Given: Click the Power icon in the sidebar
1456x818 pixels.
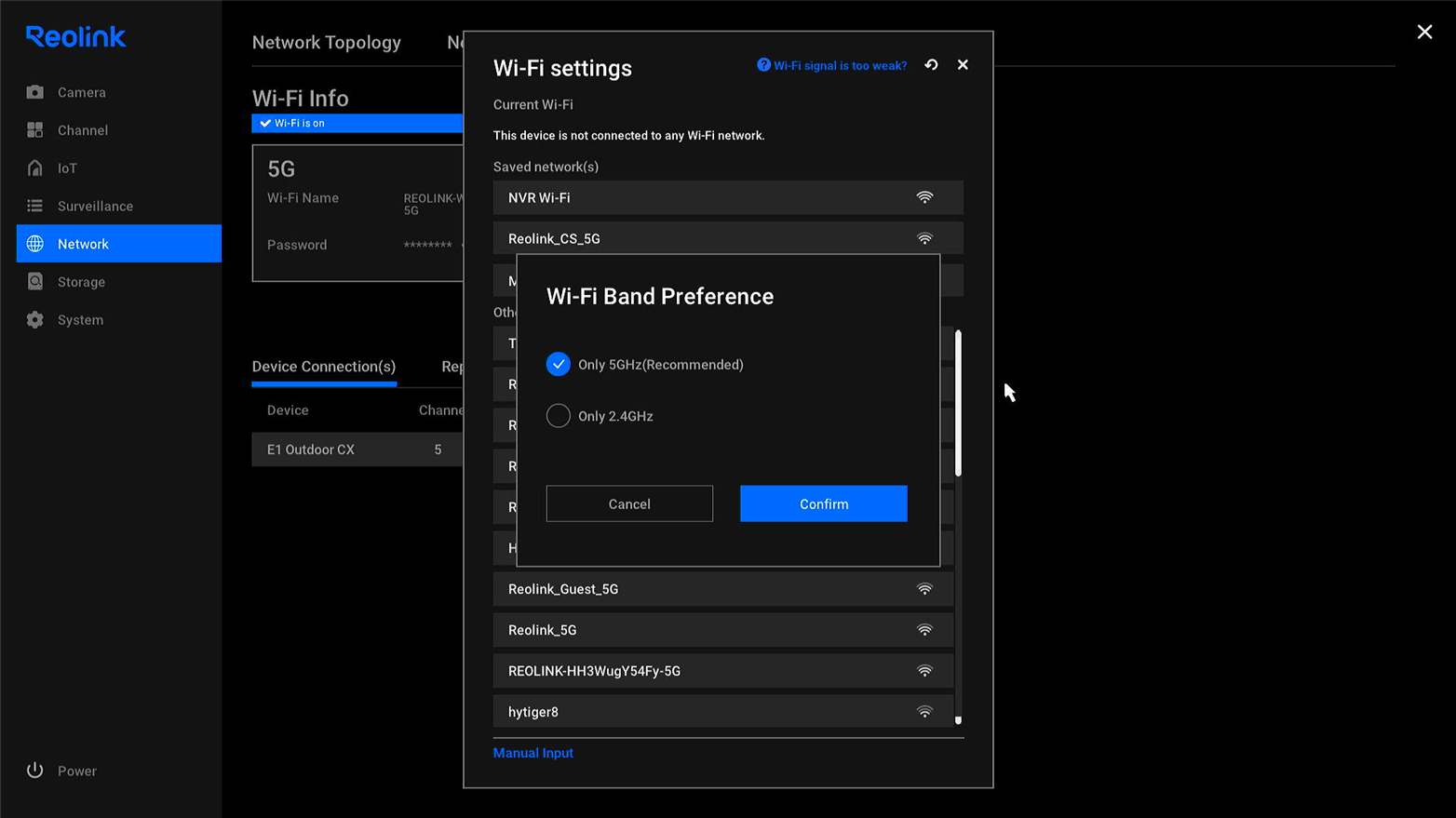Looking at the screenshot, I should pyautogui.click(x=34, y=770).
